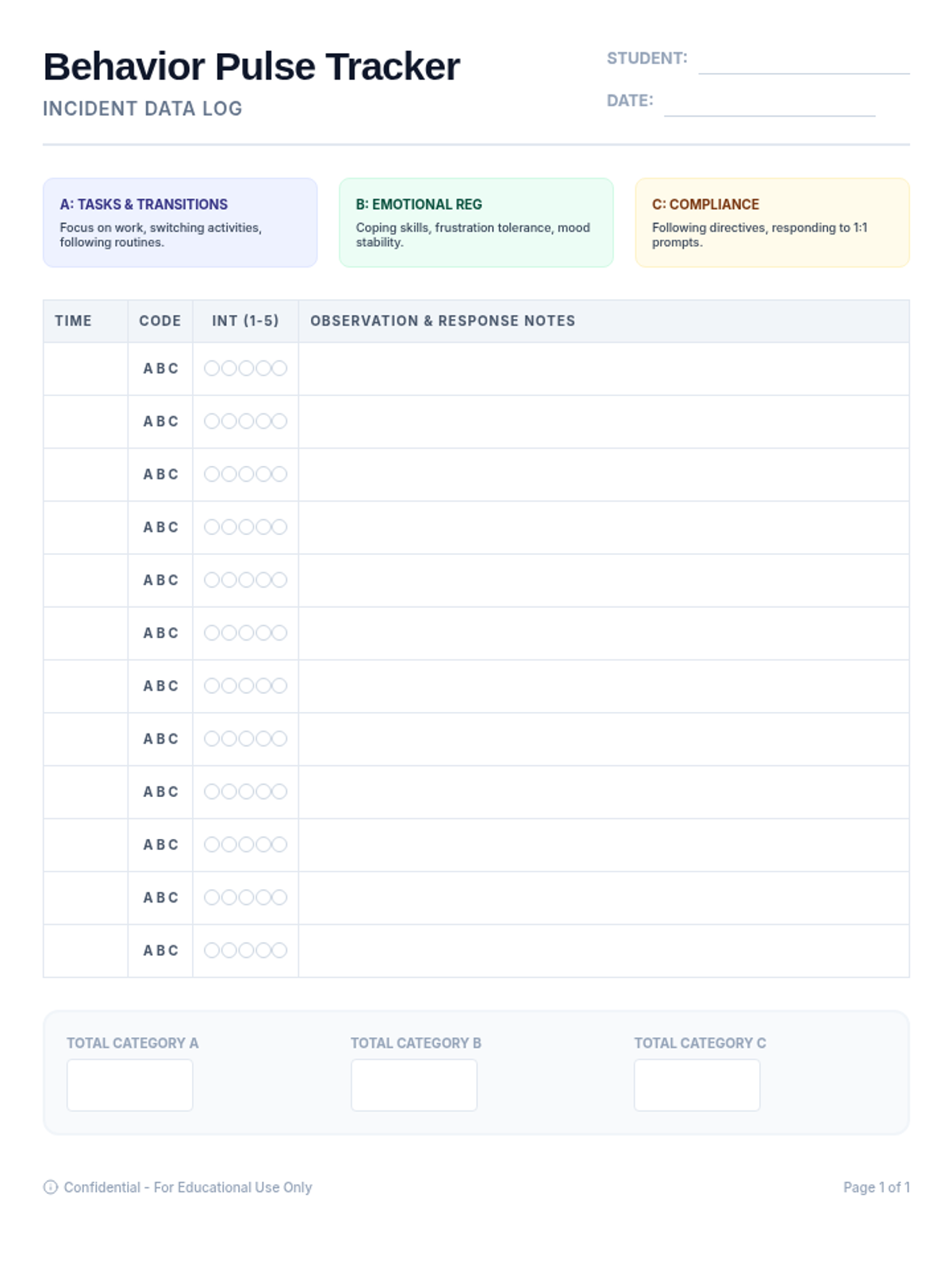Mark intensity 5 circle in first row
Image resolution: width=952 pixels, height=1270 pixels.
coord(279,368)
